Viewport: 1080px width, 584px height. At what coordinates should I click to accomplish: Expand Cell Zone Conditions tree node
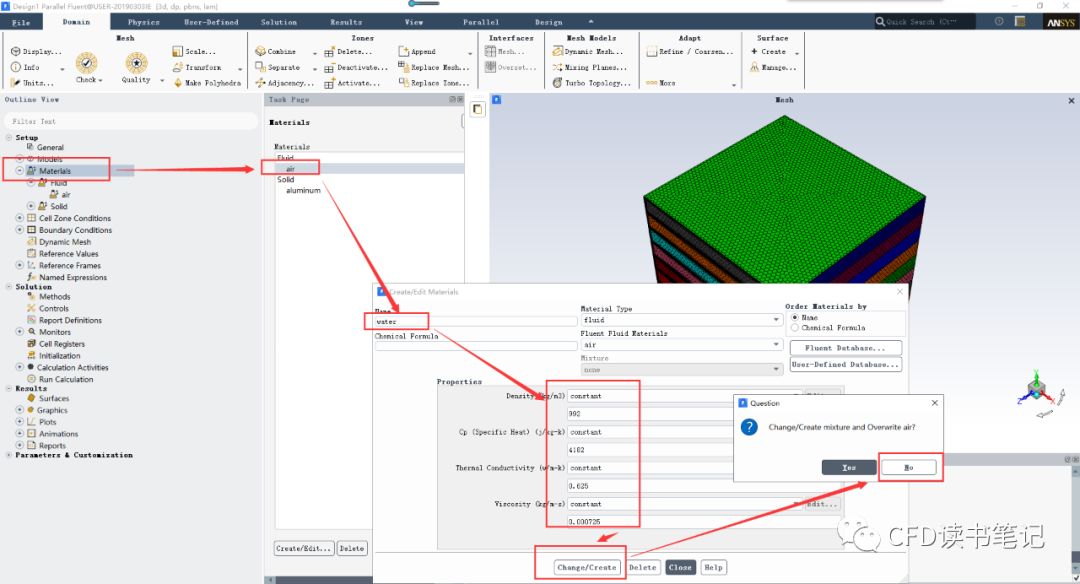[x=19, y=218]
